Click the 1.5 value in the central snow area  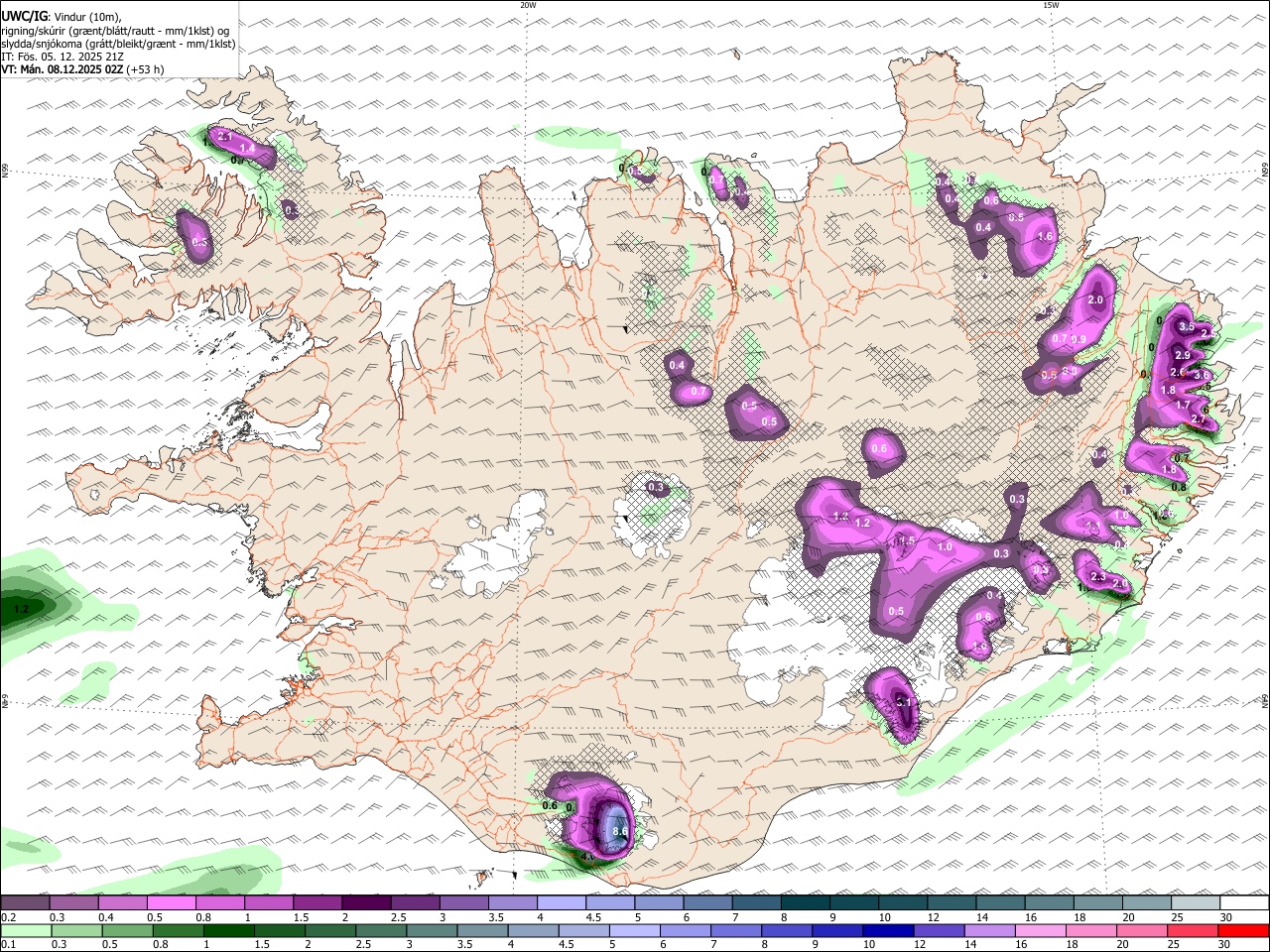[x=907, y=541]
